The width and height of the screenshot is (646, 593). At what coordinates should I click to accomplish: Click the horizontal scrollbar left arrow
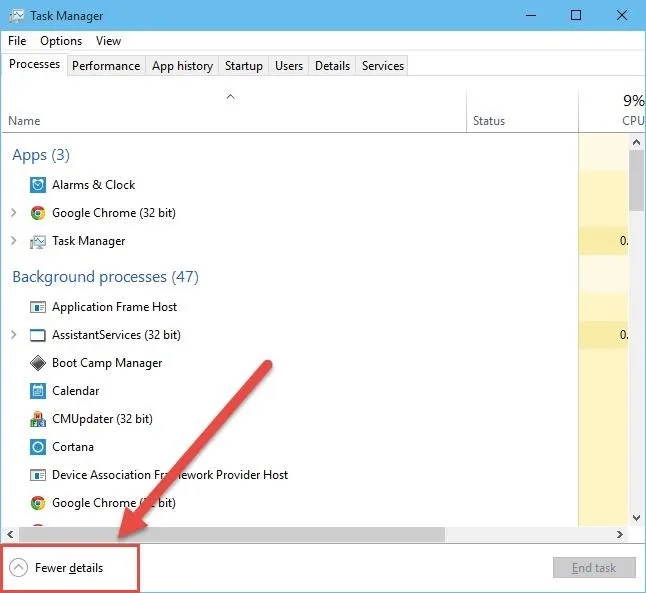[10, 534]
